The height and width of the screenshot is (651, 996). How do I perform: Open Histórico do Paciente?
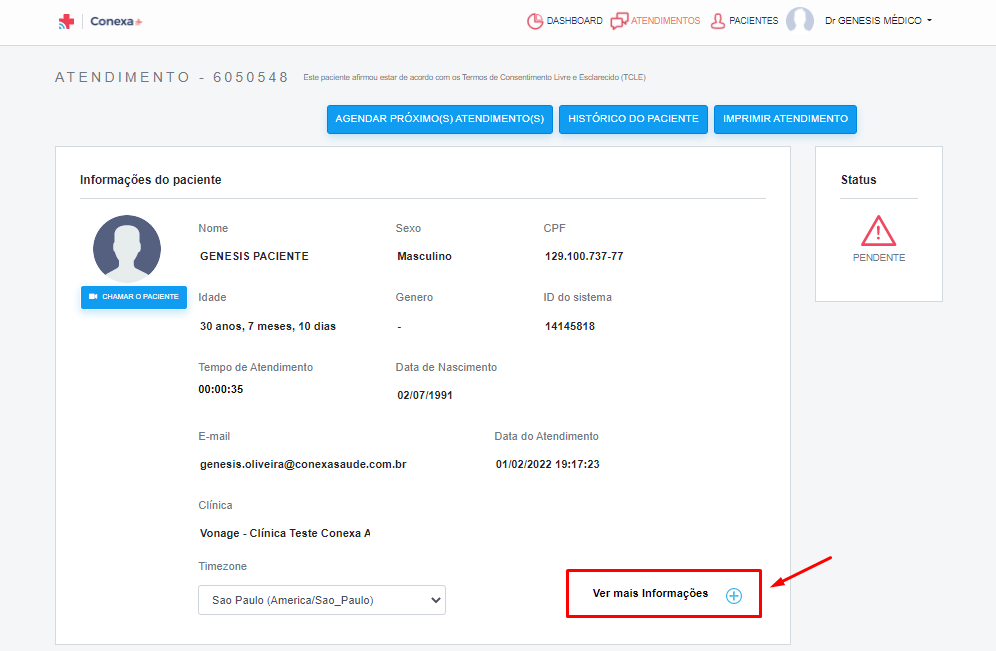(633, 119)
